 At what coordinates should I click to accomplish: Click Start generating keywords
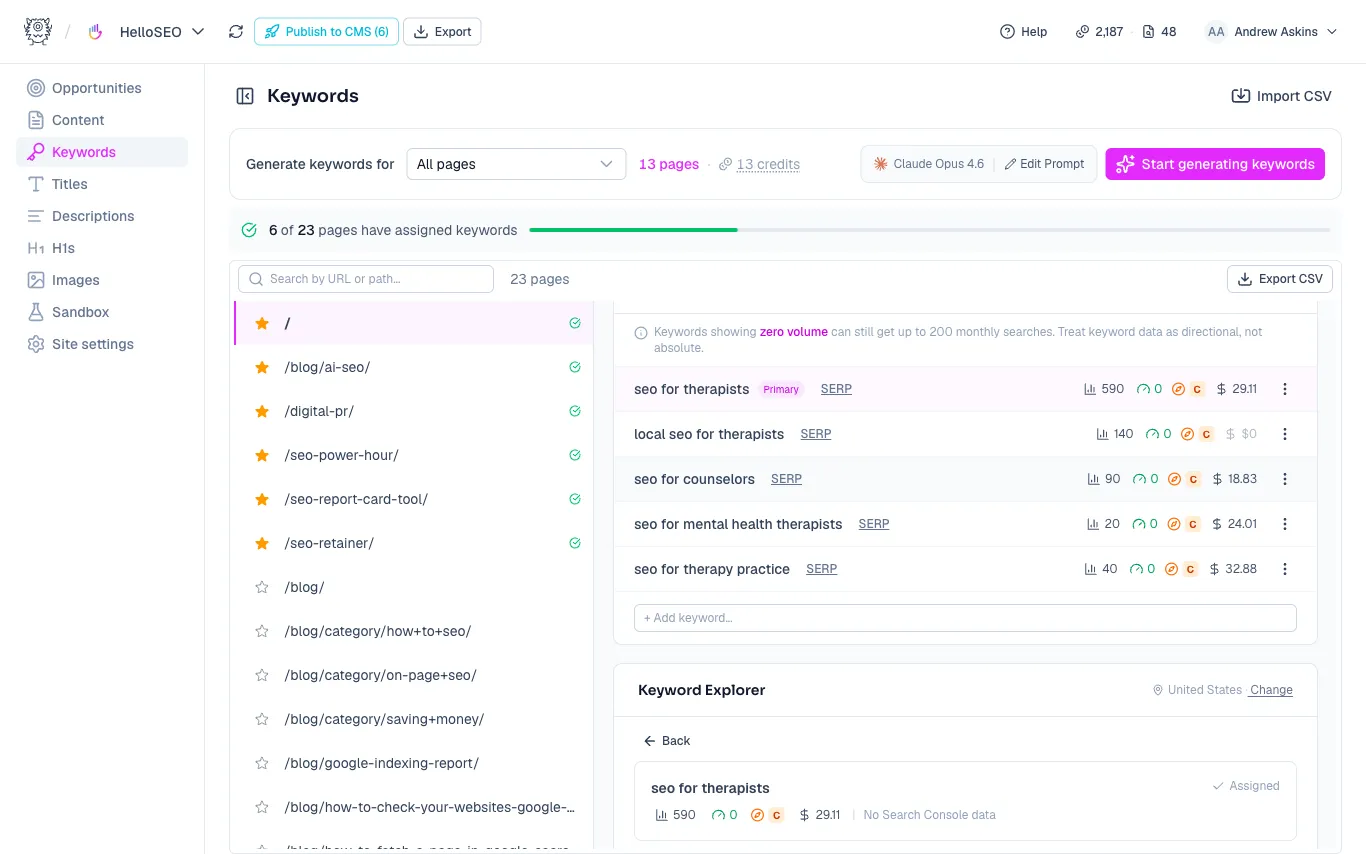[1215, 164]
